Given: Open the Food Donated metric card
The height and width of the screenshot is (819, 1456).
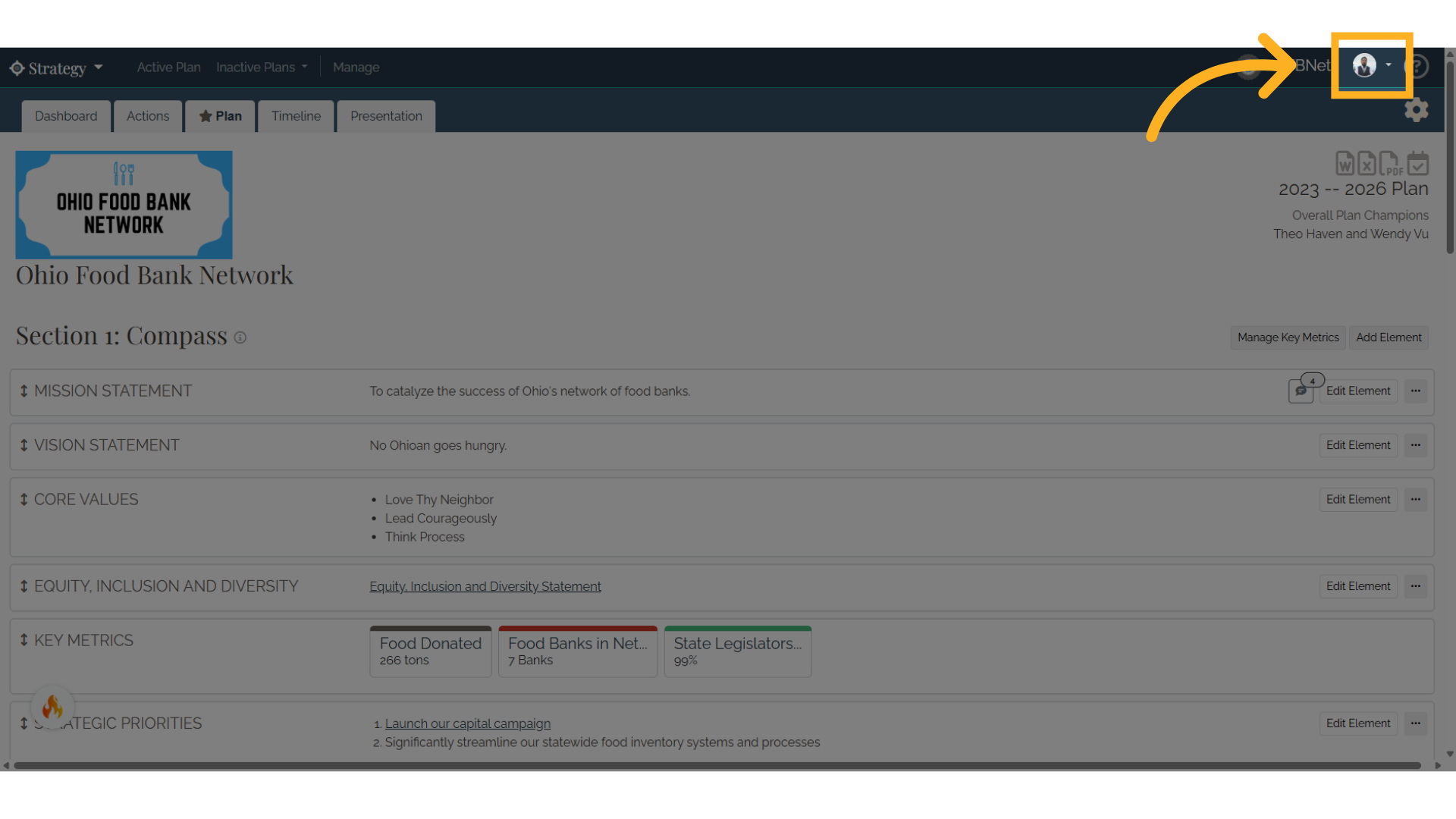Looking at the screenshot, I should 431,651.
